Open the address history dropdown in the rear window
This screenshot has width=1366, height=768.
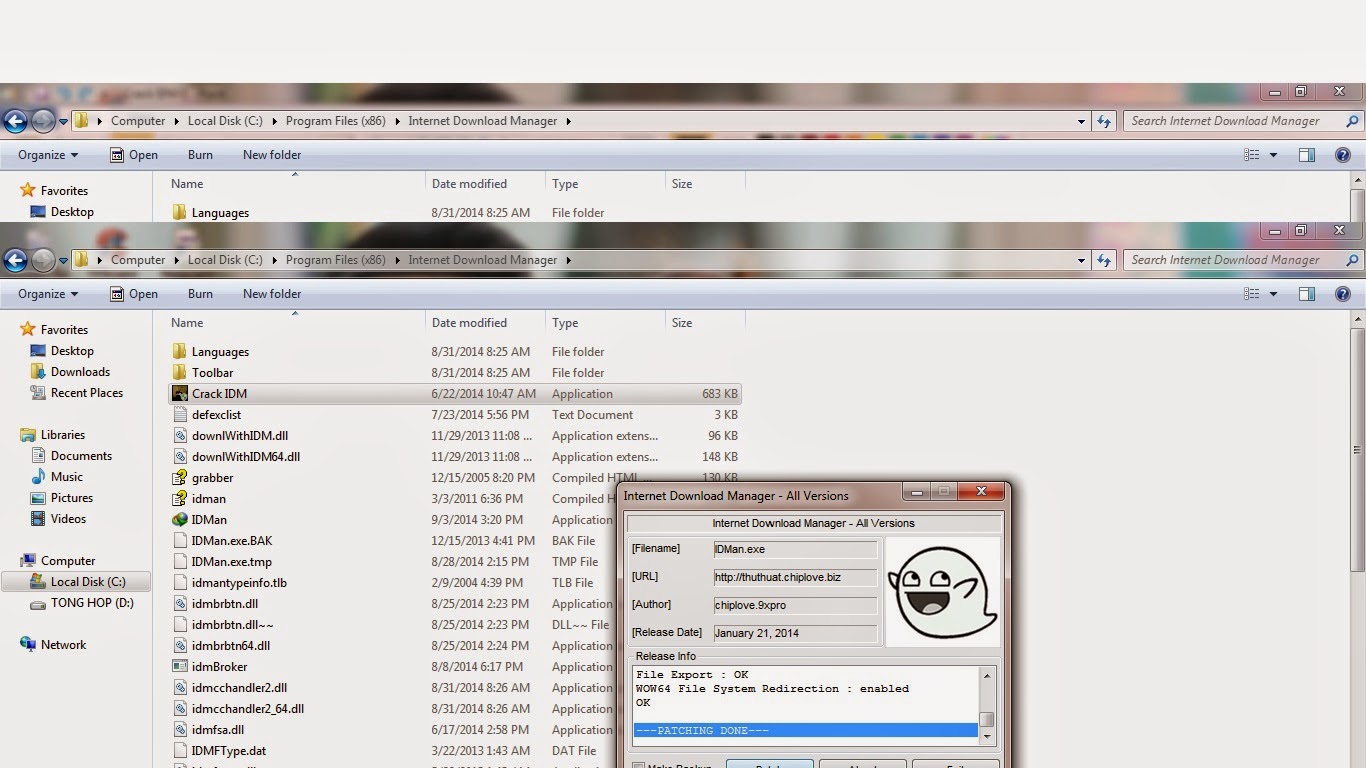(x=1081, y=121)
